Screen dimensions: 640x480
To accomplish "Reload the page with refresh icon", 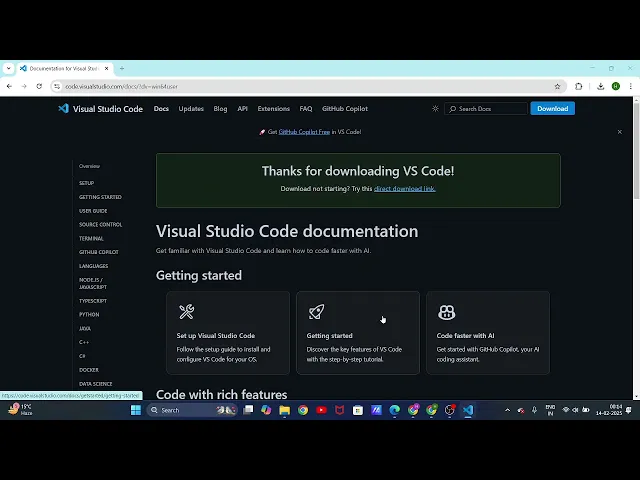I will [39, 87].
